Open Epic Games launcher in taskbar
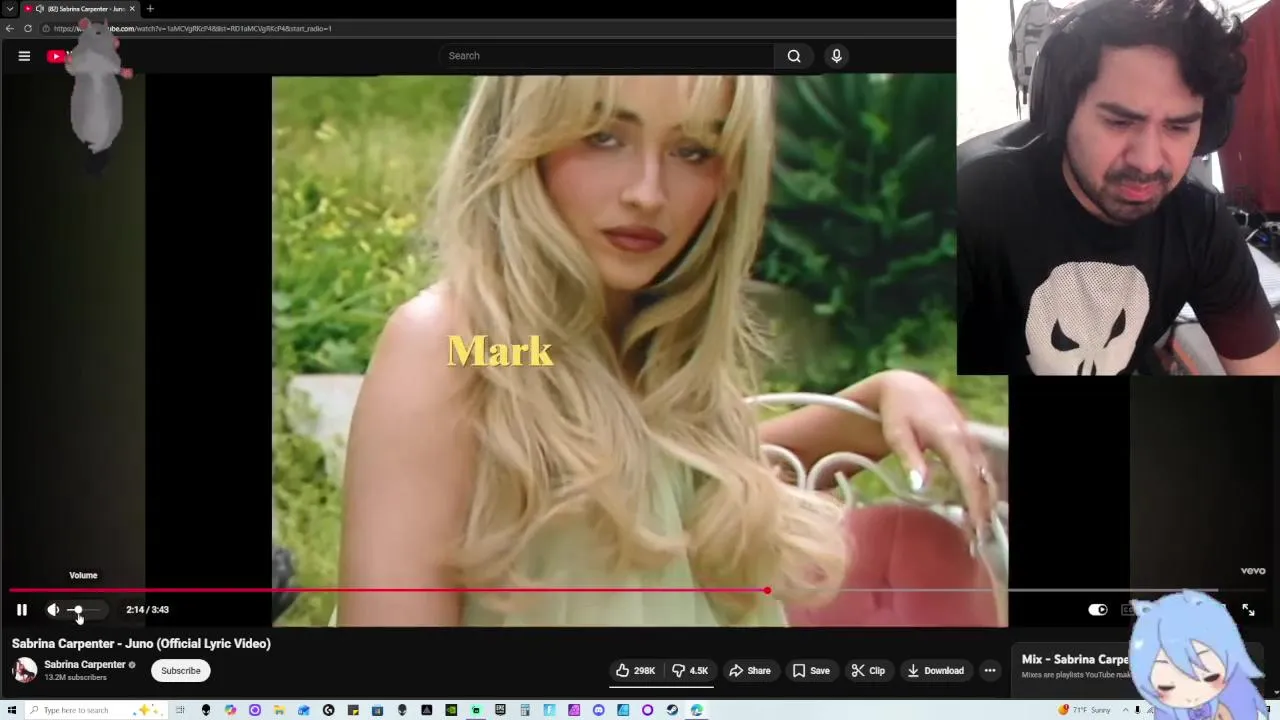Viewport: 1280px width, 720px height. 500,710
